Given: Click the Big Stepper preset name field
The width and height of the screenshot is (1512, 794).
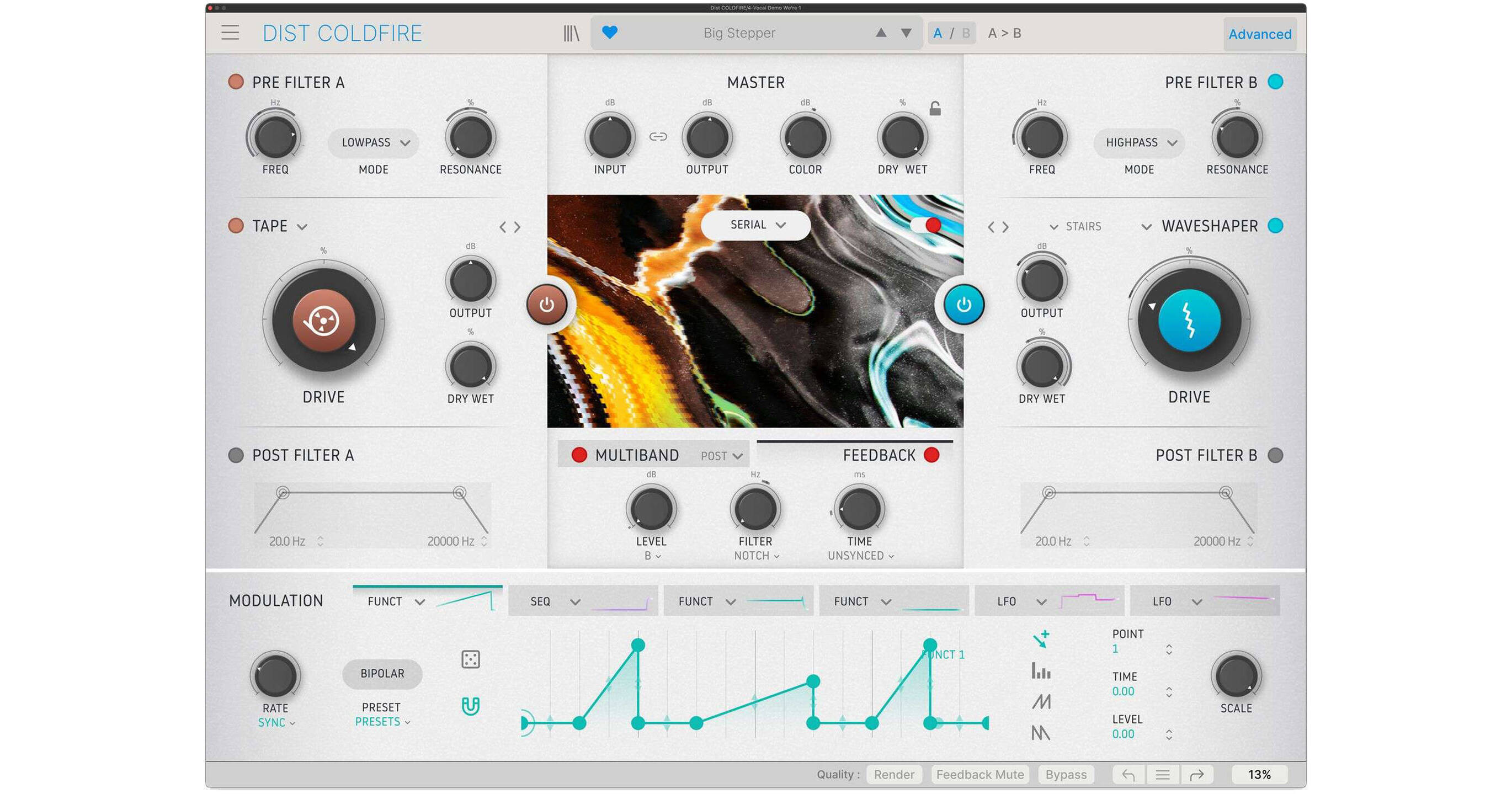Looking at the screenshot, I should pyautogui.click(x=739, y=33).
